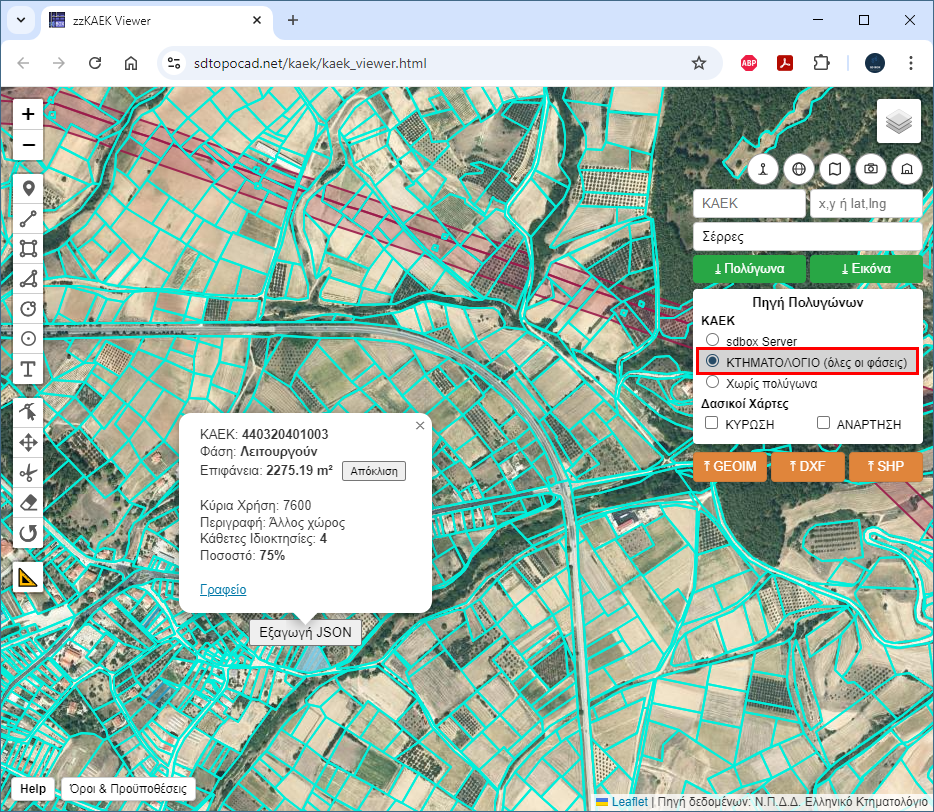Click the KAEK search input field
The height and width of the screenshot is (812, 934).
[748, 204]
